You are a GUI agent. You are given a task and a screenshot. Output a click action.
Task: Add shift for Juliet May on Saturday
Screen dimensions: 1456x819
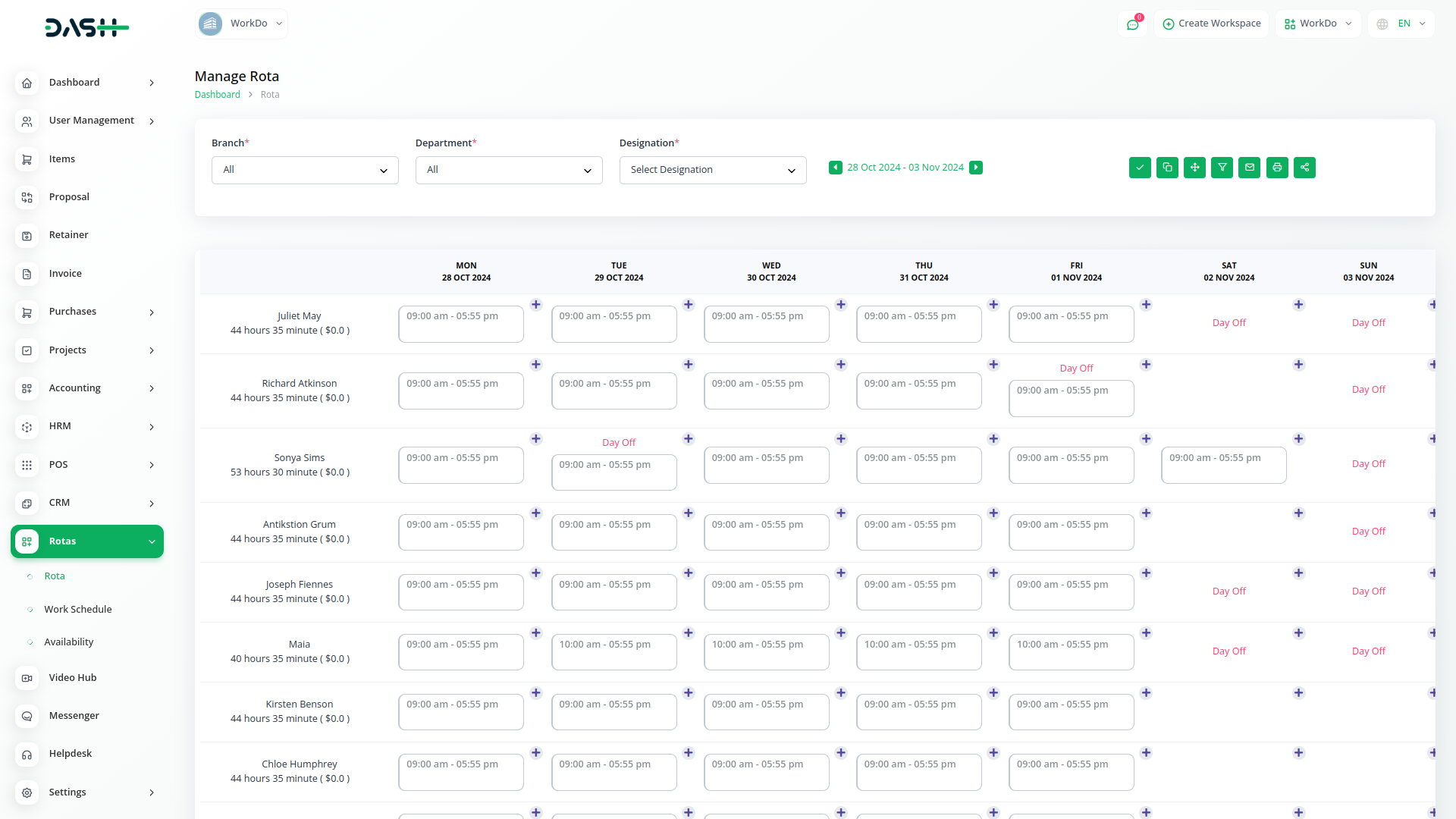tap(1298, 305)
